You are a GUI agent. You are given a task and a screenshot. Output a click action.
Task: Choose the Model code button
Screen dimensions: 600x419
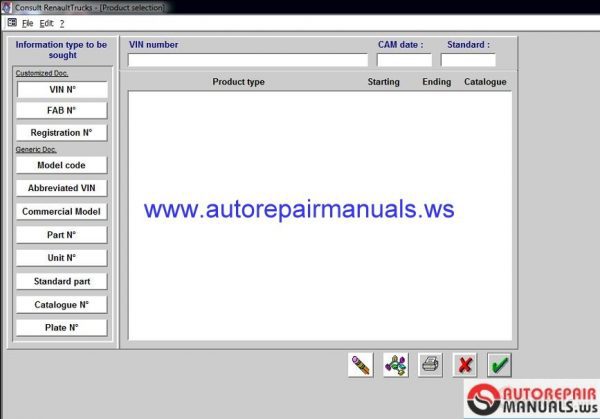click(62, 165)
